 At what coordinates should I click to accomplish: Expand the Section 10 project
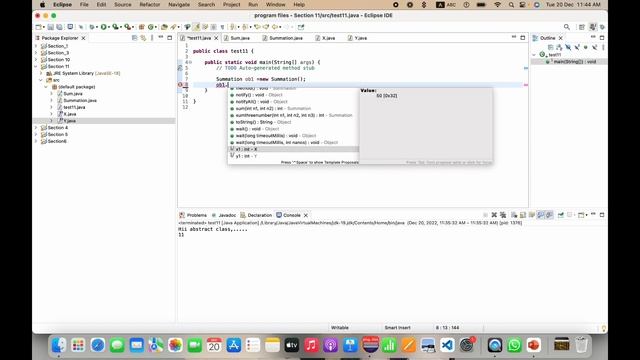coord(36,60)
